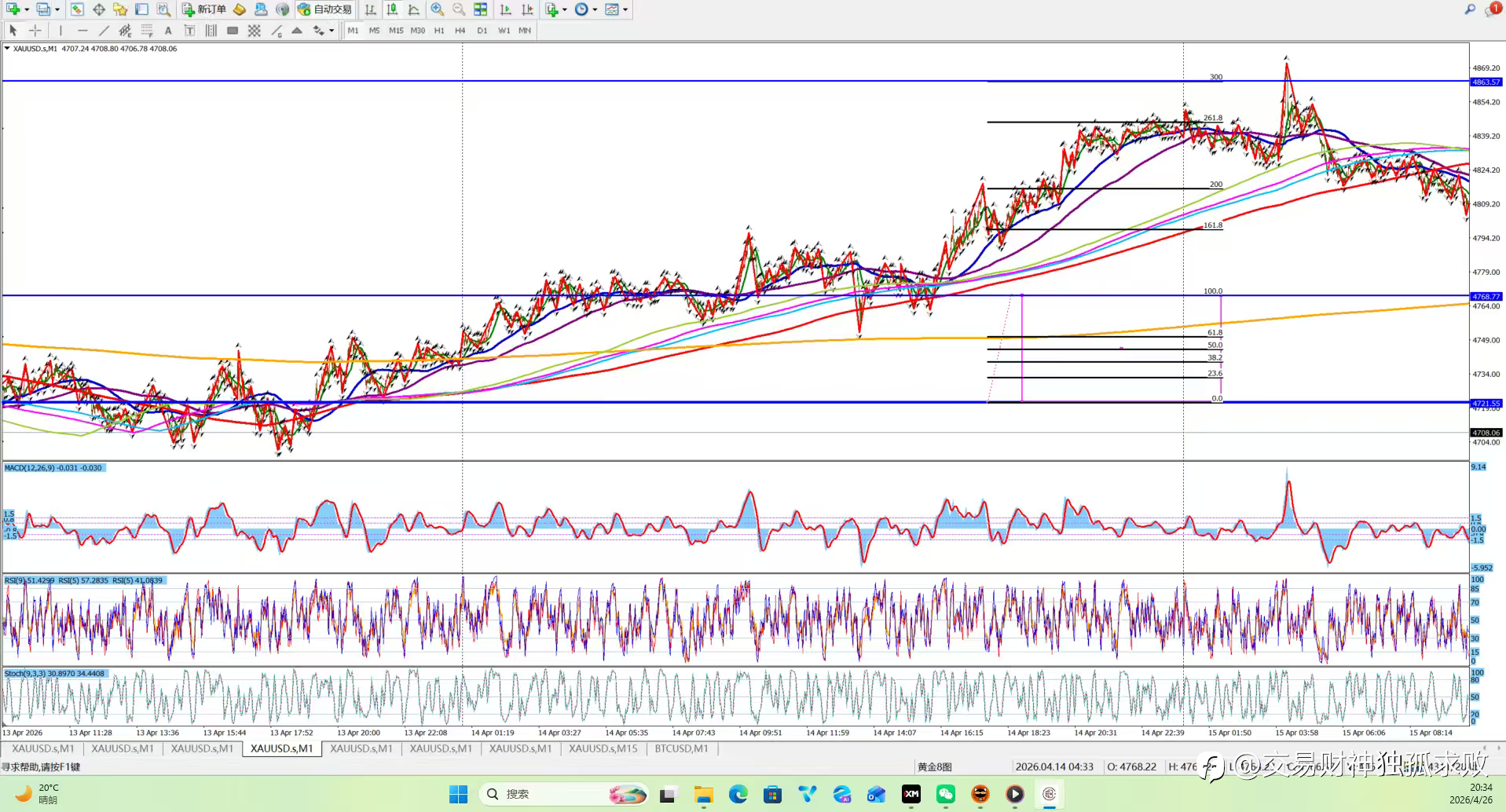The height and width of the screenshot is (812, 1506).
Task: Open the XAUUSD.s,M15 chart tab
Action: coord(603,748)
